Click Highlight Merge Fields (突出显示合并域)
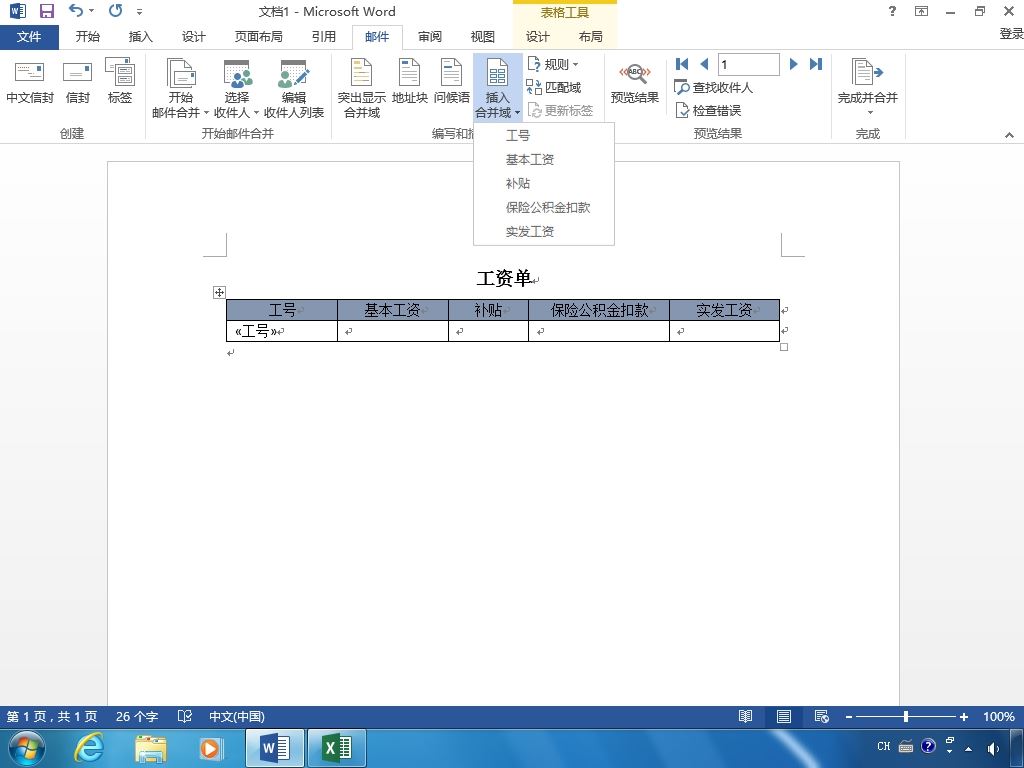Image resolution: width=1024 pixels, height=768 pixels. click(x=361, y=89)
